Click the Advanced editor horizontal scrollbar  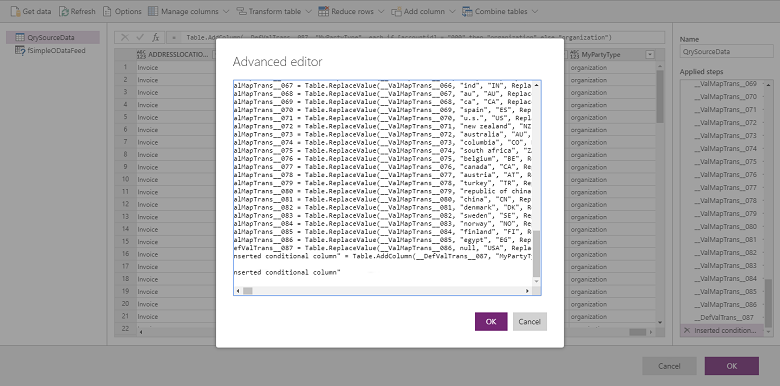[x=248, y=290]
